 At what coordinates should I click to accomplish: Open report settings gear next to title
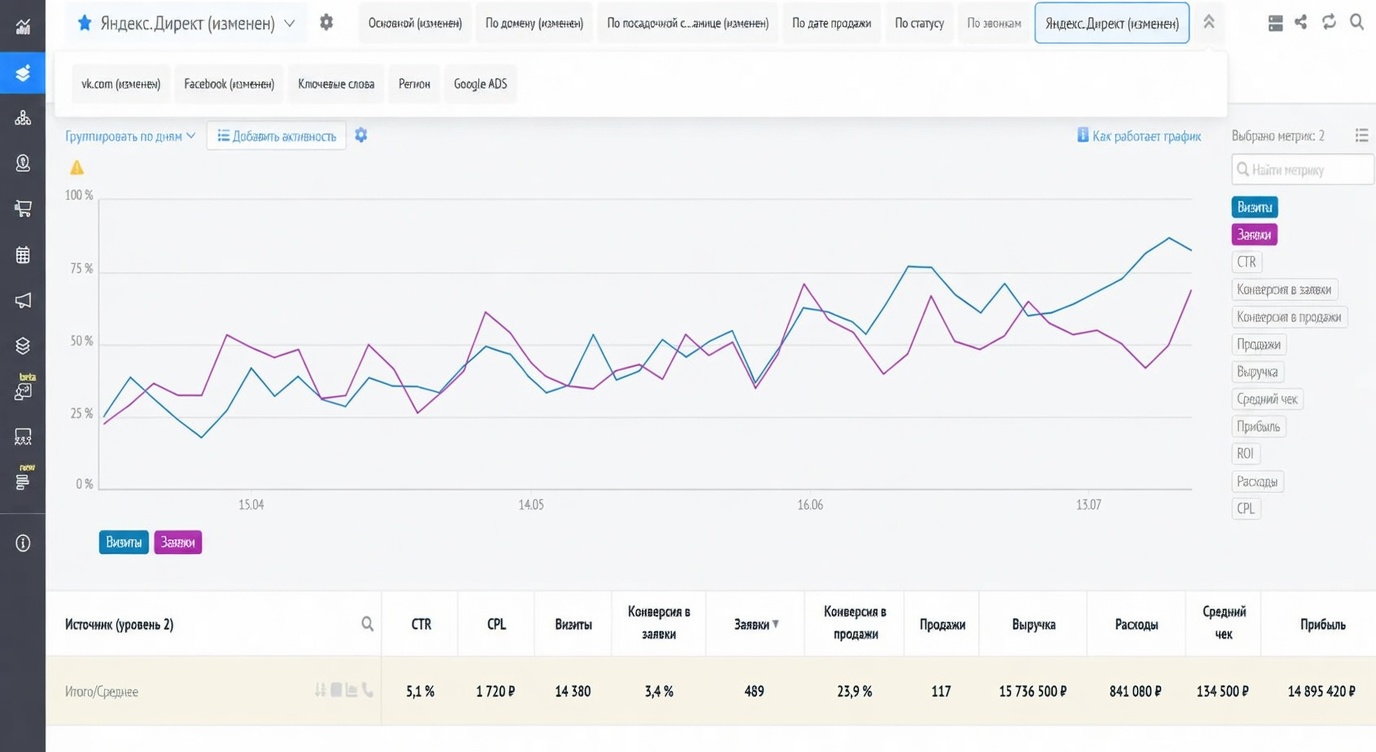point(326,22)
